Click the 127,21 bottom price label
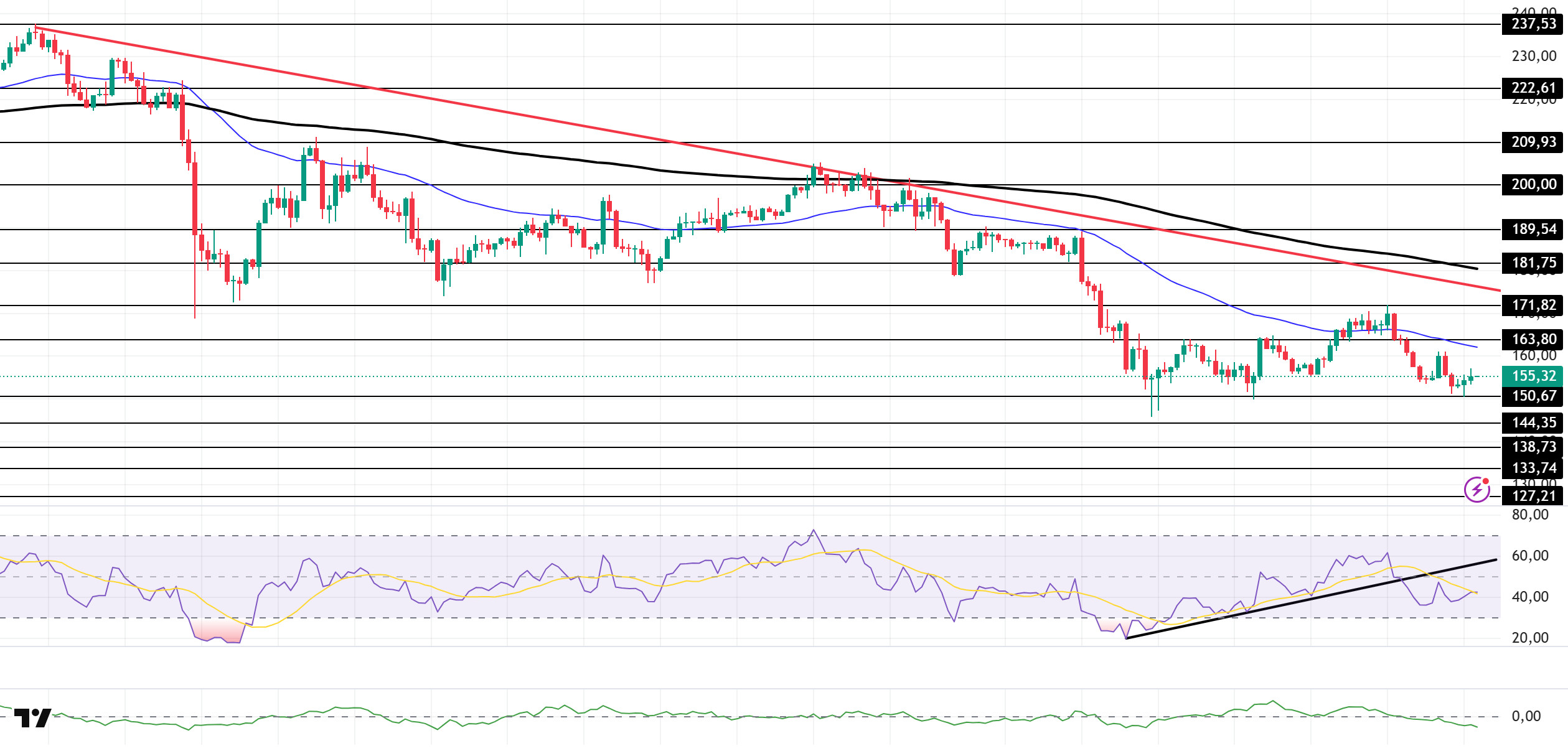 [1534, 496]
